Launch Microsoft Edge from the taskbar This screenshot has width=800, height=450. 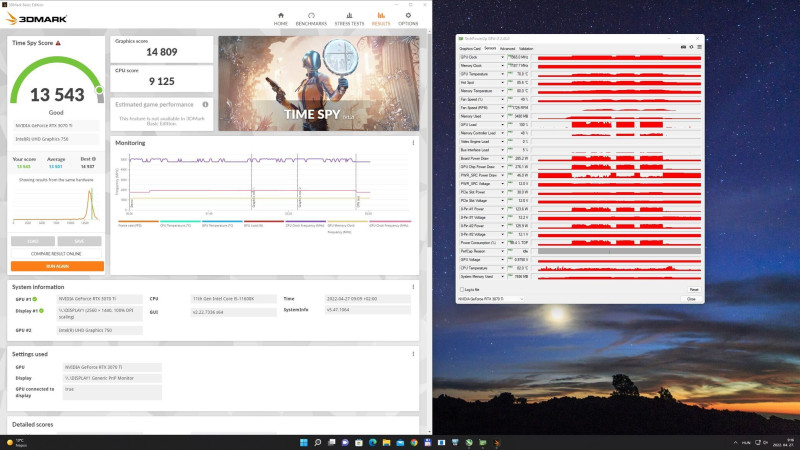(x=372, y=442)
